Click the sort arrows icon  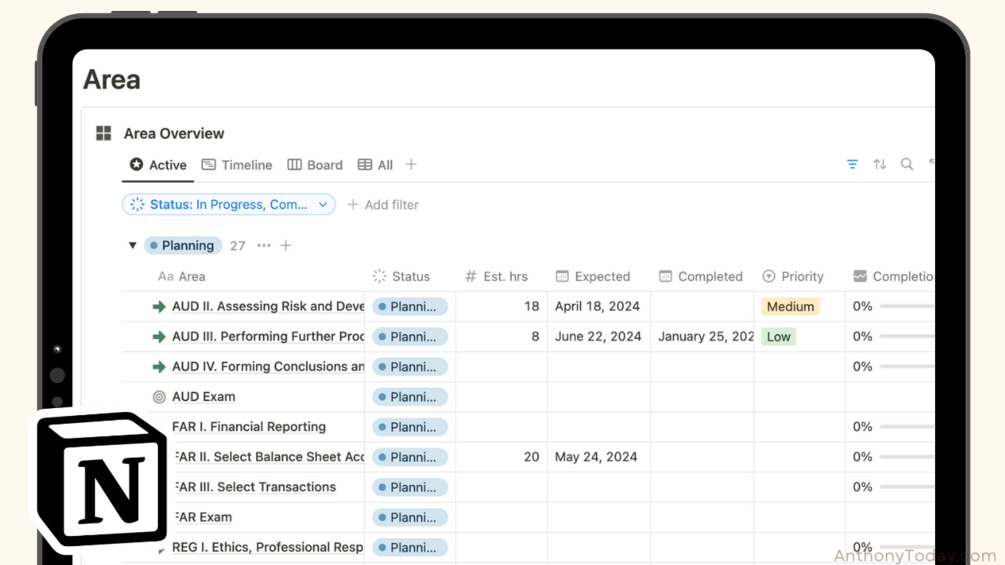click(x=880, y=164)
